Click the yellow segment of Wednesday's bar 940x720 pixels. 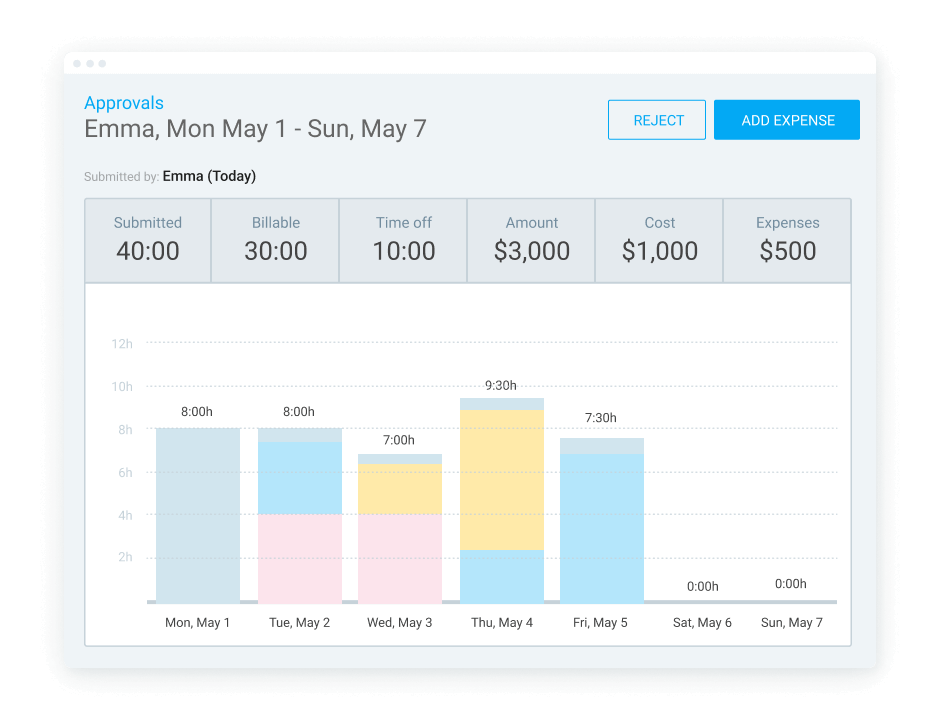click(x=400, y=489)
